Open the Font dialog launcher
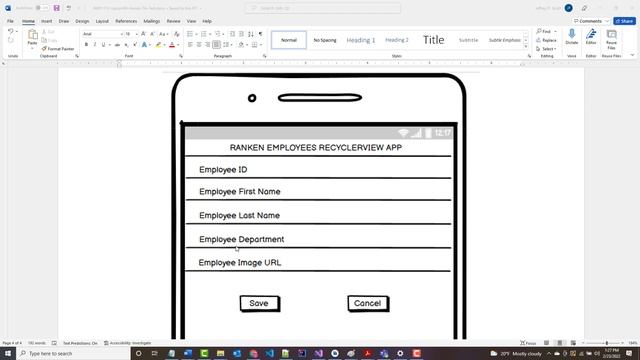 click(x=181, y=56)
